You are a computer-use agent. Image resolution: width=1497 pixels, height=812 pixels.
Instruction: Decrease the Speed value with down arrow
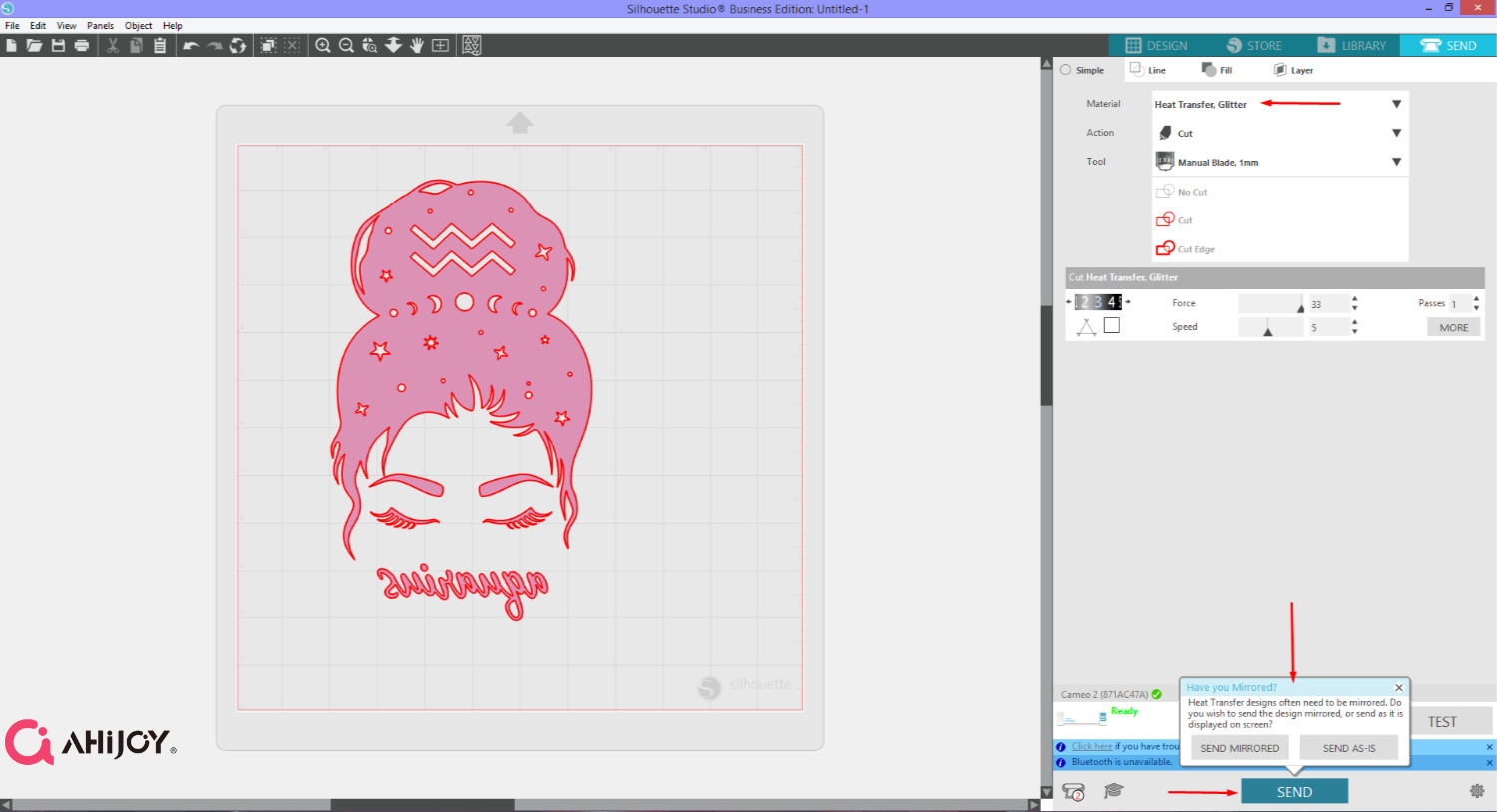point(1354,331)
